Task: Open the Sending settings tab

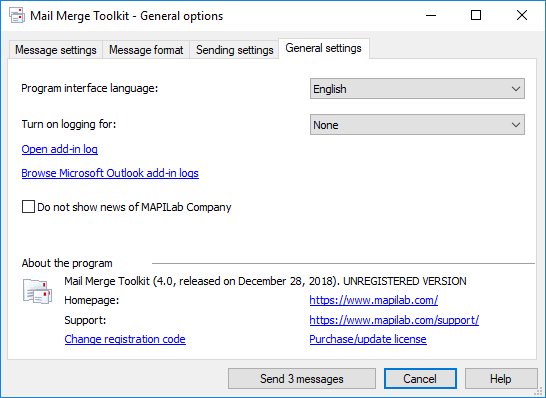Action: tap(234, 50)
